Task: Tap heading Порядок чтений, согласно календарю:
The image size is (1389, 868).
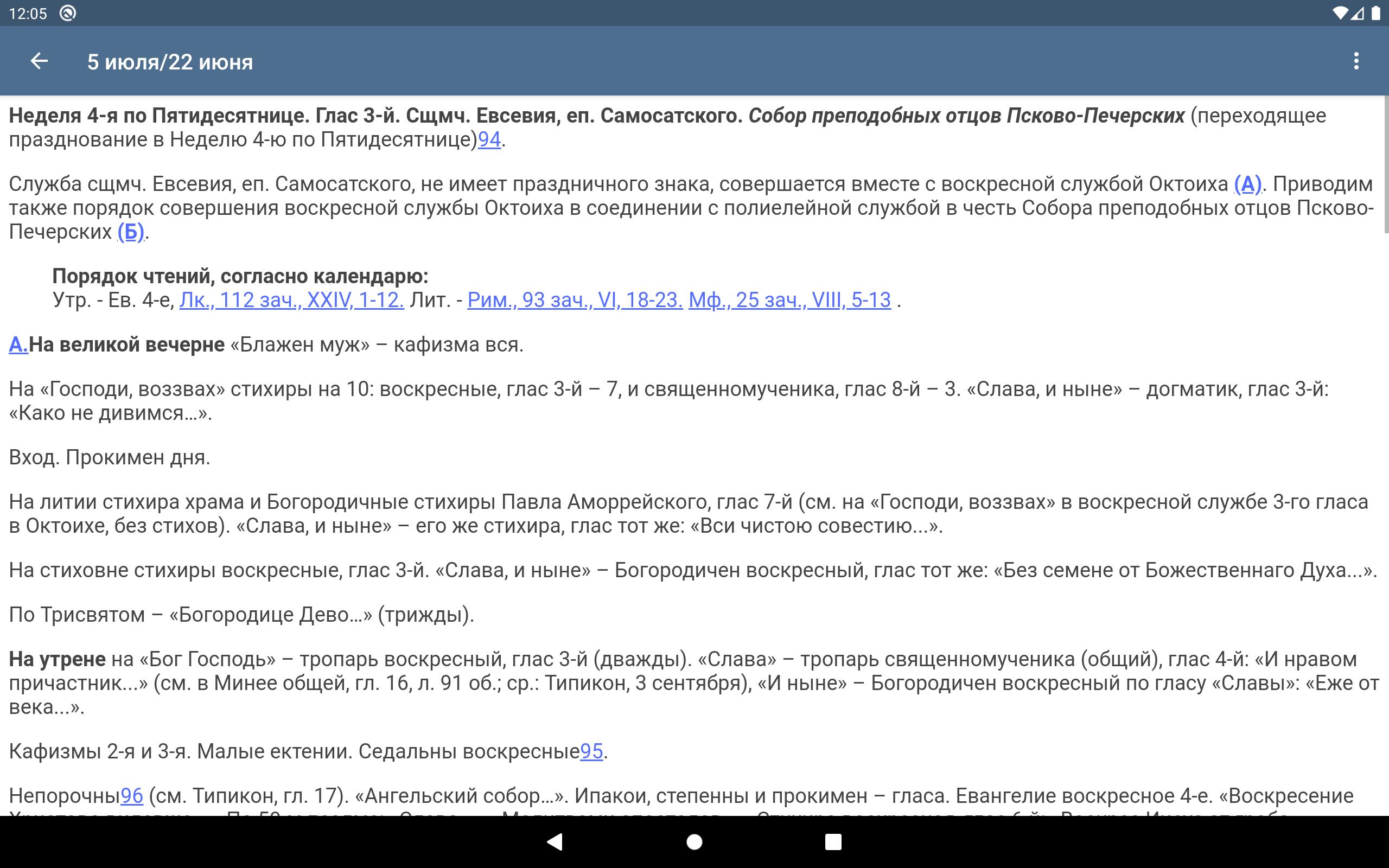Action: coord(240,276)
